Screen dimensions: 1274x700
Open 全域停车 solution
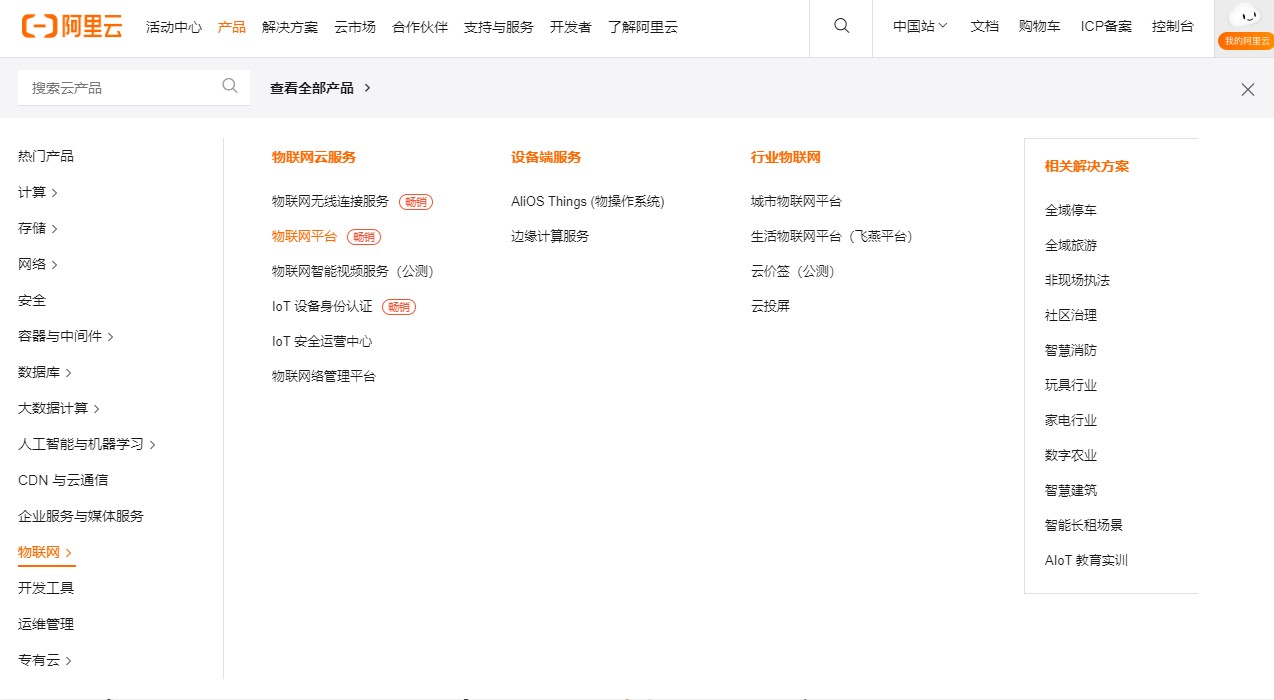click(1071, 210)
